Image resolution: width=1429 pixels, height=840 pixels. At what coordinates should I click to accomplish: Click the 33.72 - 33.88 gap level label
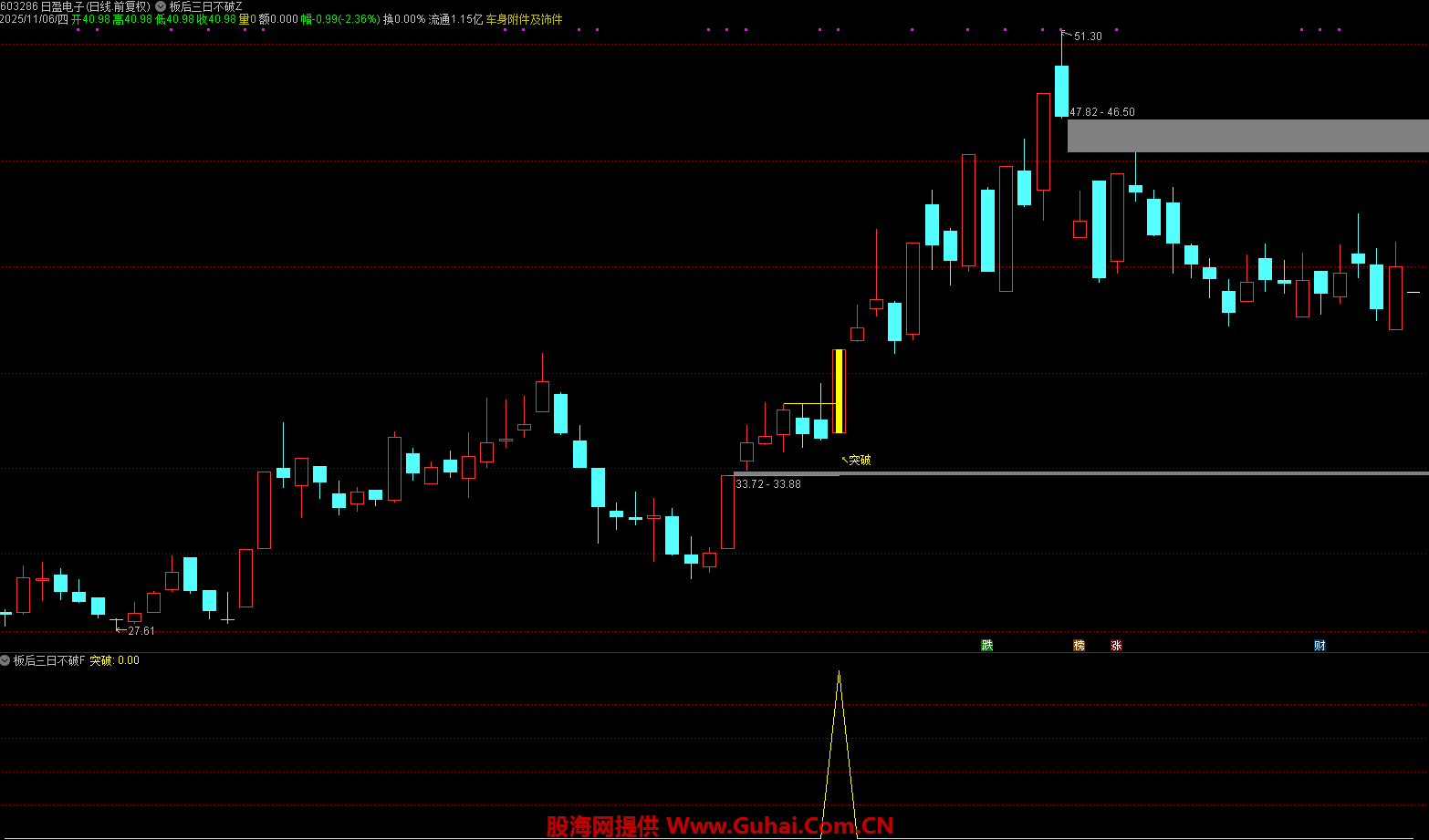click(x=768, y=484)
